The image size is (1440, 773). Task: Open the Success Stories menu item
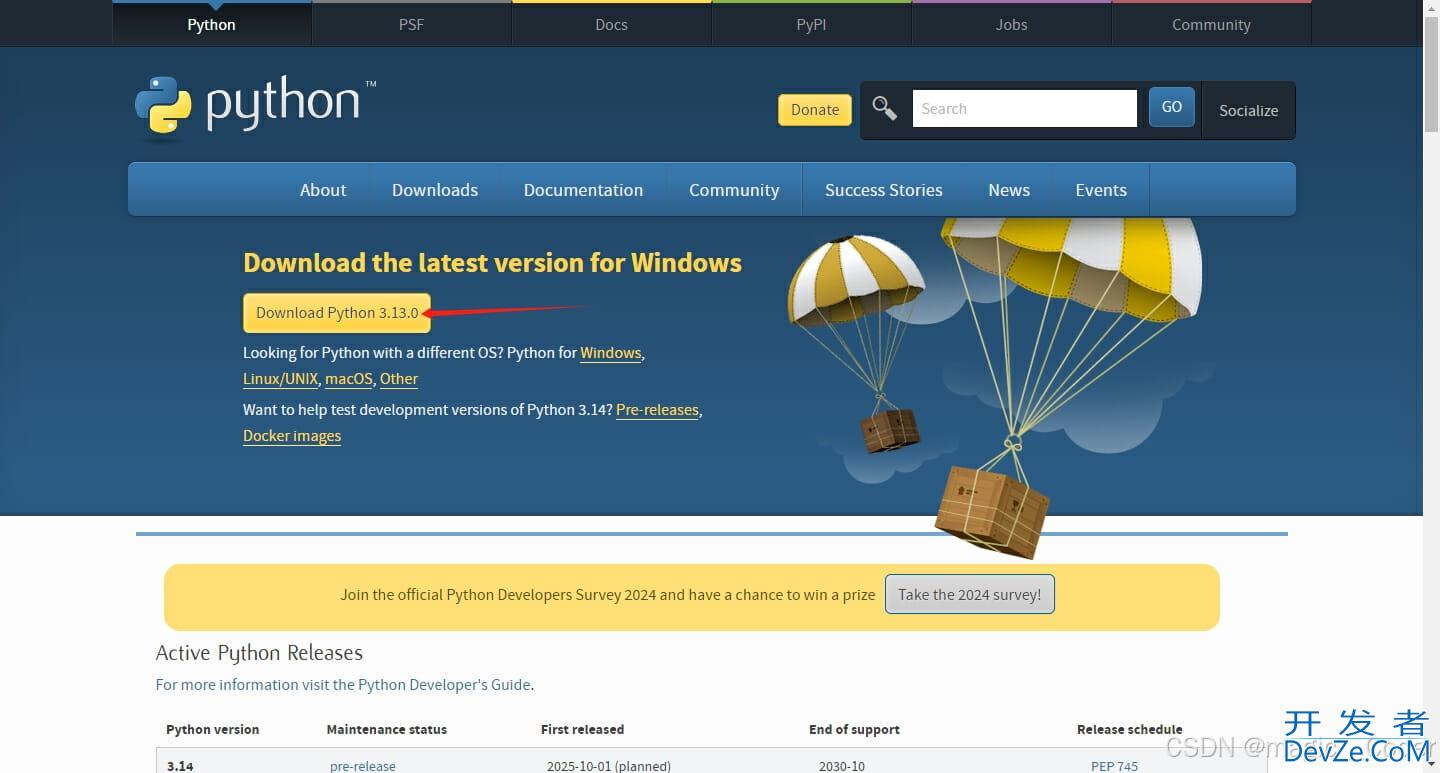(x=884, y=190)
